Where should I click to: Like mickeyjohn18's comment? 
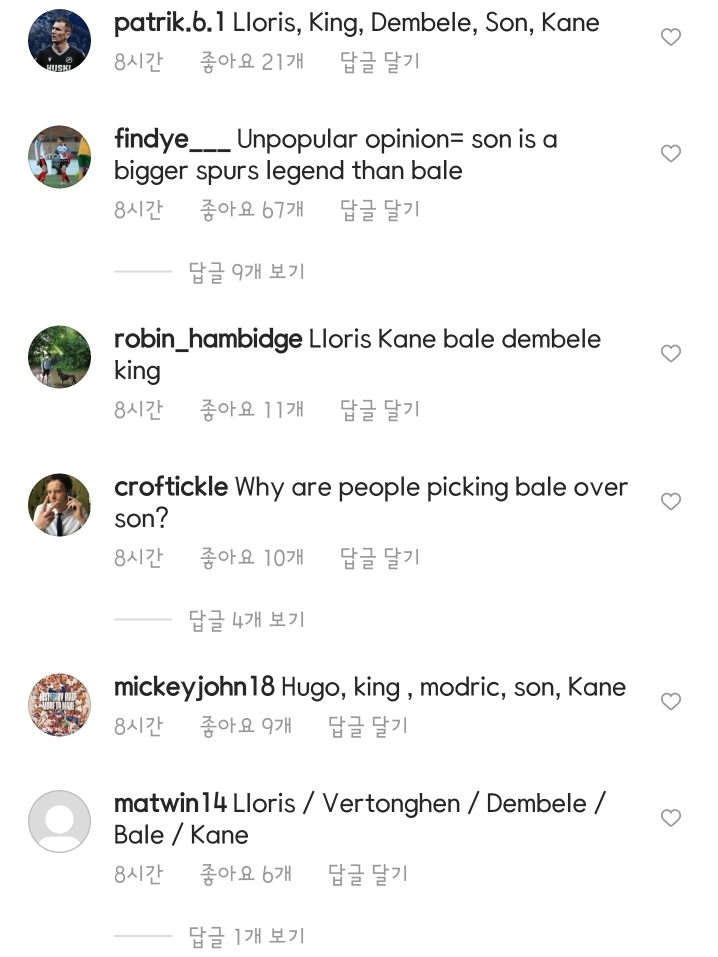pyautogui.click(x=671, y=702)
